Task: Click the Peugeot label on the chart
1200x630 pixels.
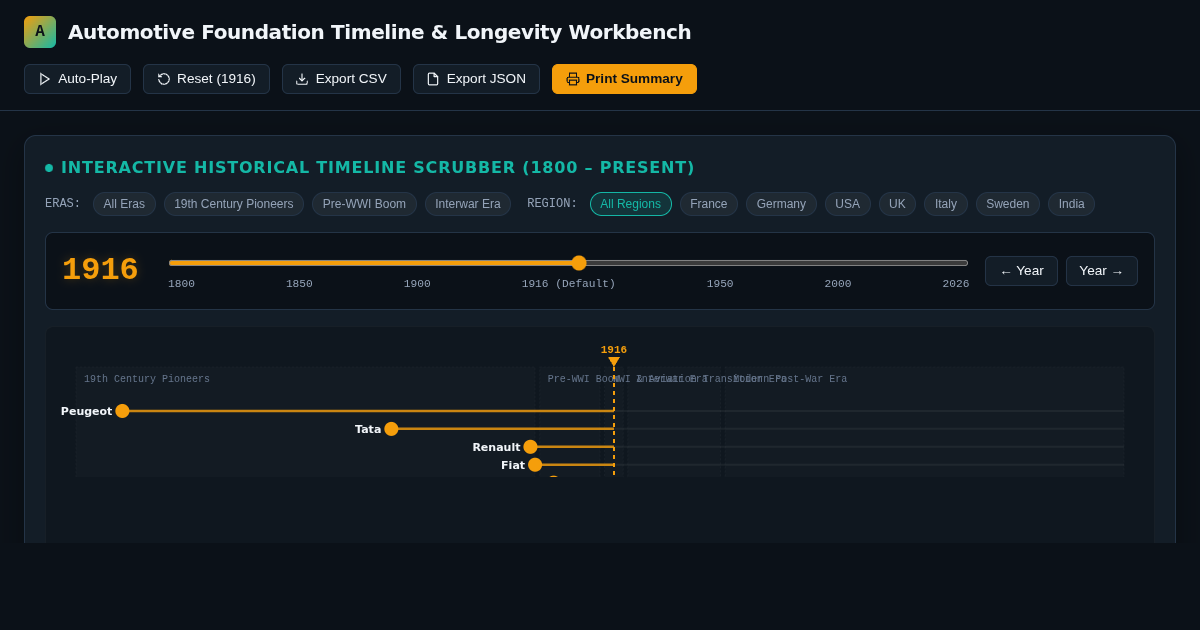Action: tap(86, 411)
